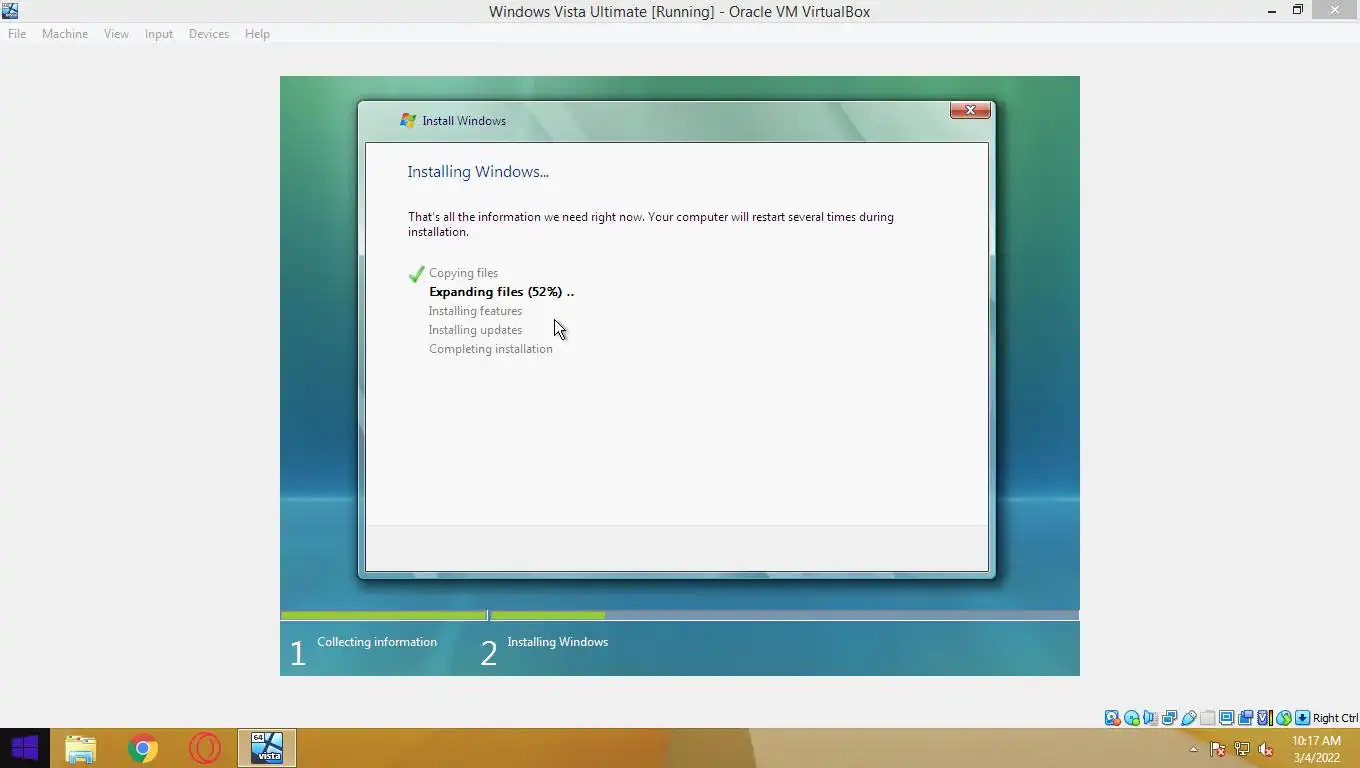The width and height of the screenshot is (1360, 768).
Task: Launch Google Chrome from the taskbar
Action: tap(143, 748)
